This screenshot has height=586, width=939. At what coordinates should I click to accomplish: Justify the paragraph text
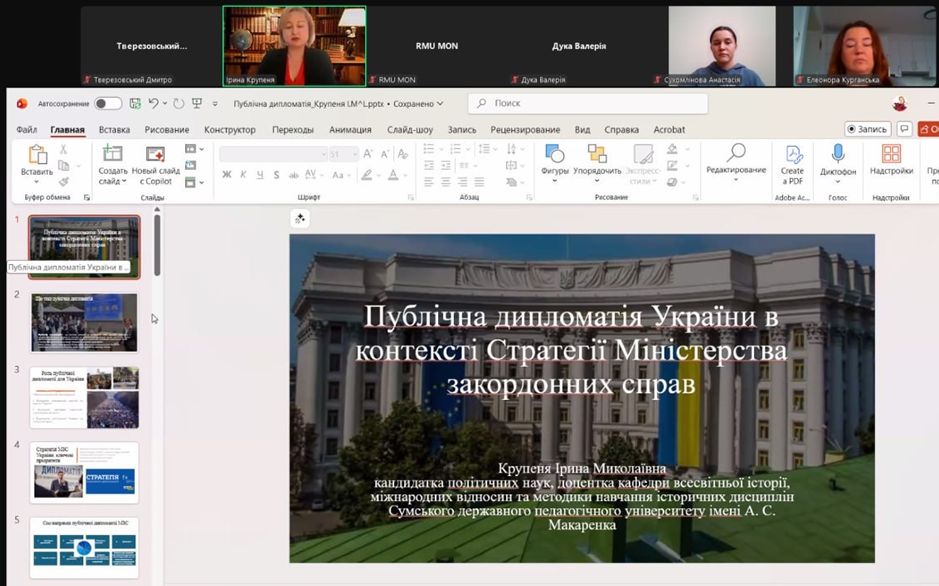[x=479, y=182]
